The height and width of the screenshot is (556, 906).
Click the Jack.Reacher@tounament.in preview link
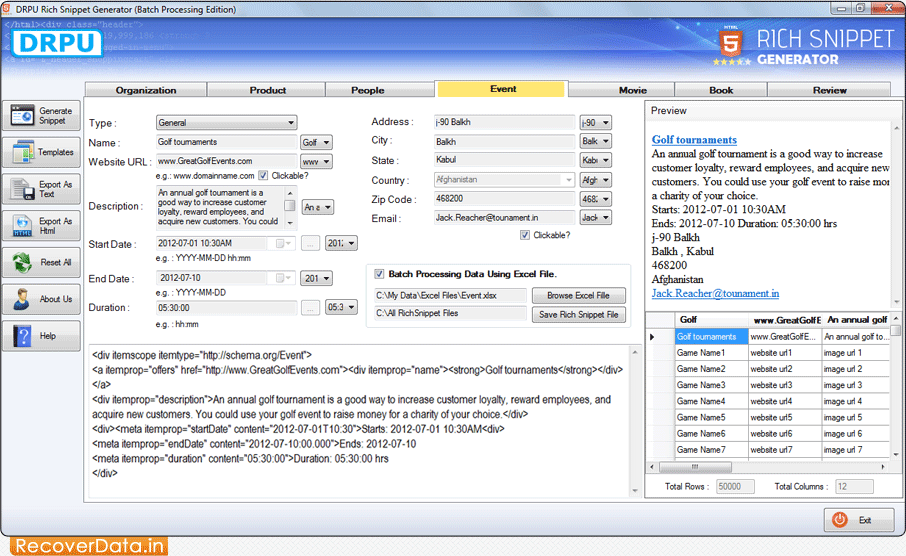715,294
